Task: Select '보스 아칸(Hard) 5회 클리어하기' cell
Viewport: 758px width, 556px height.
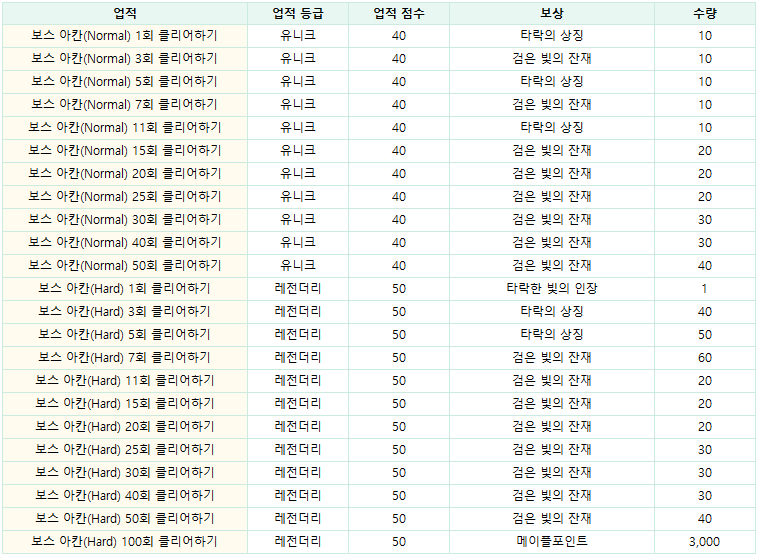Action: 125,335
